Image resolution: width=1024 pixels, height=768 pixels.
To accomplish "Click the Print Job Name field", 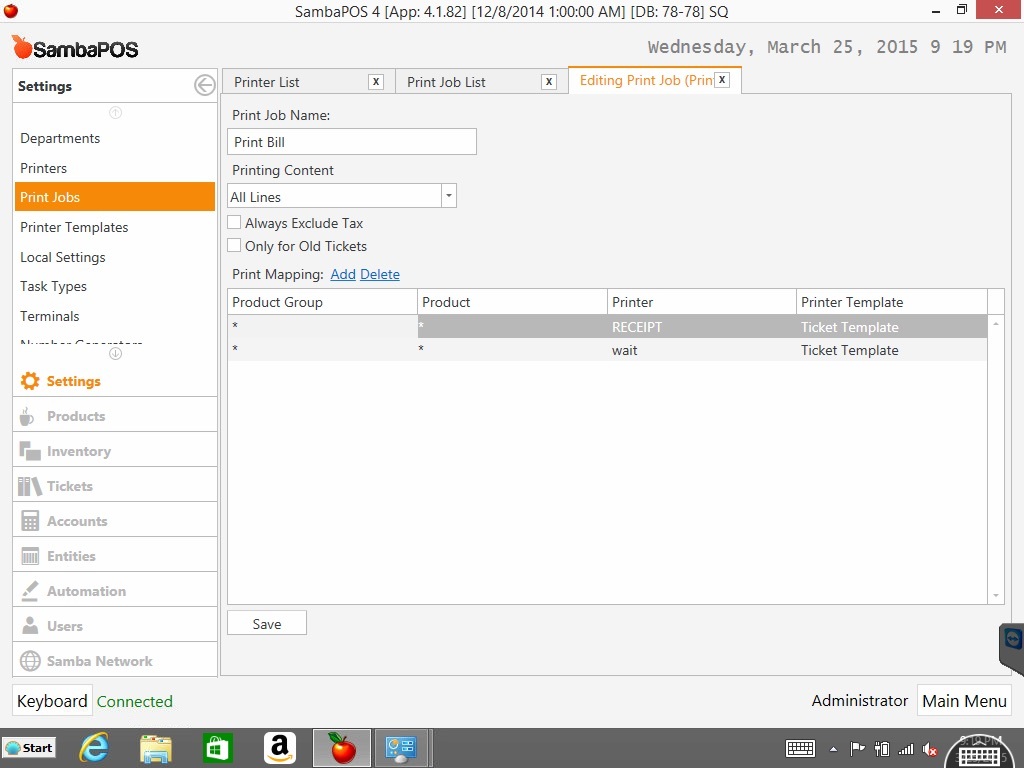I will click(x=352, y=142).
